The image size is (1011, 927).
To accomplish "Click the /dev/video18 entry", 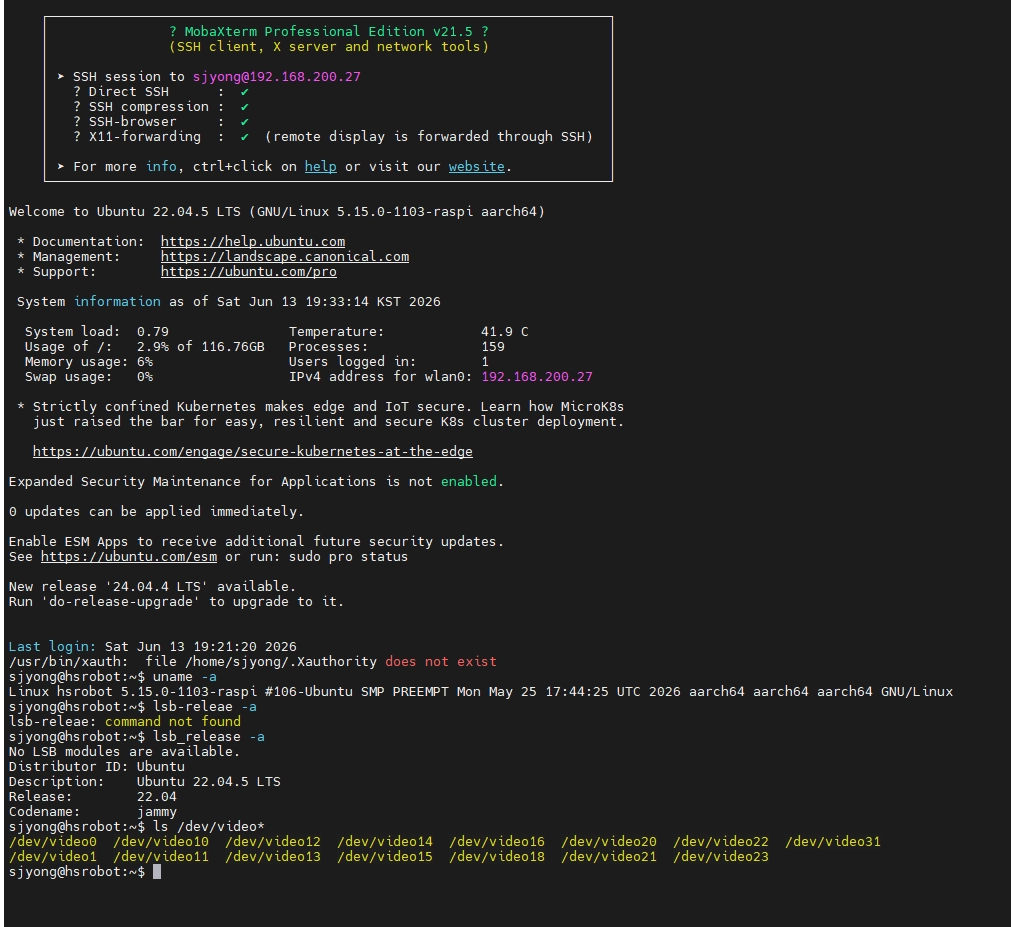I will point(497,856).
